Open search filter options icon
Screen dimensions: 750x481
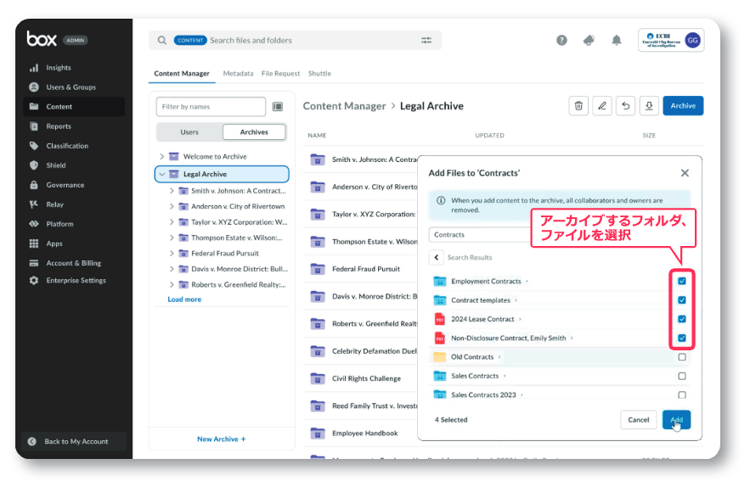click(x=427, y=41)
